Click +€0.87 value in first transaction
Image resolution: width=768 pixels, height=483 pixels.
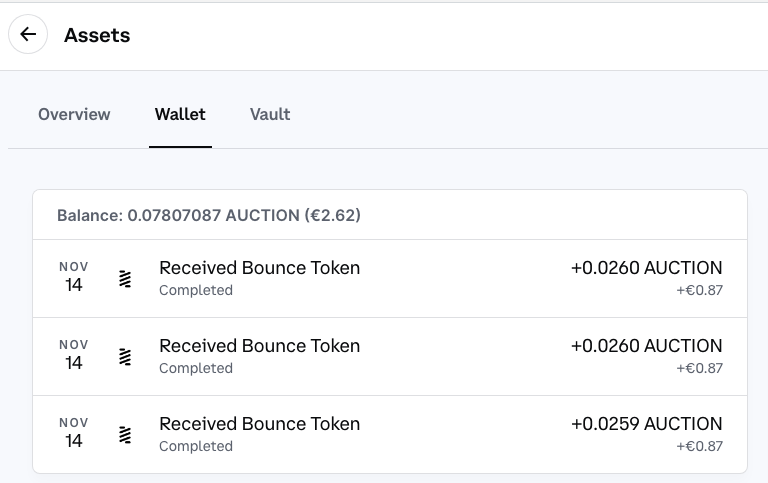tap(699, 290)
